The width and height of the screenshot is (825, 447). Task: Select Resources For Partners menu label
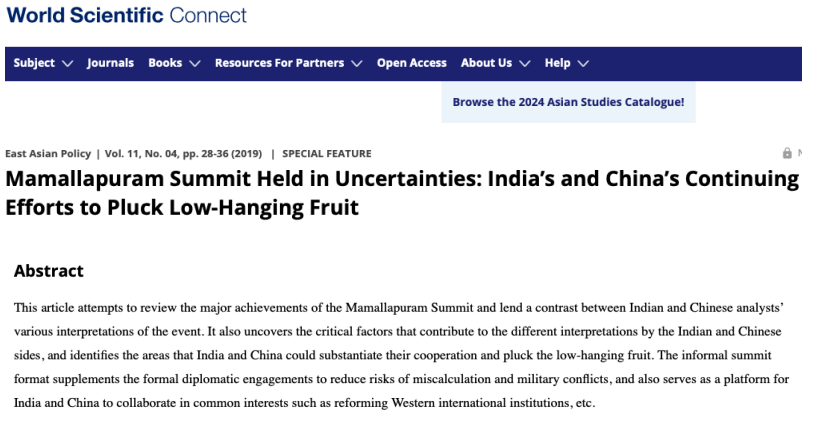tap(279, 63)
